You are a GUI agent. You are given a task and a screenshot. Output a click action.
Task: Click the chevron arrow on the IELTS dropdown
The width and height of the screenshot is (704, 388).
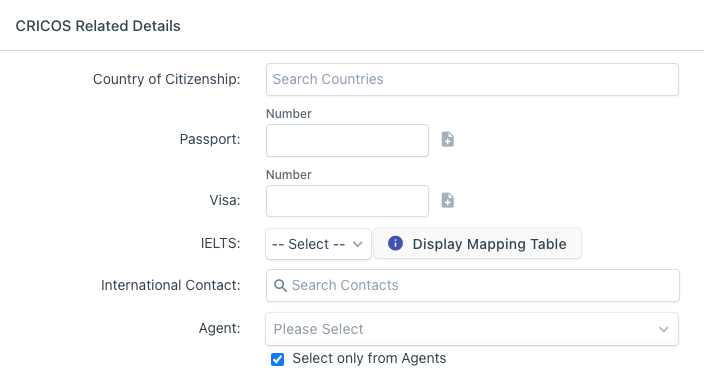[357, 244]
